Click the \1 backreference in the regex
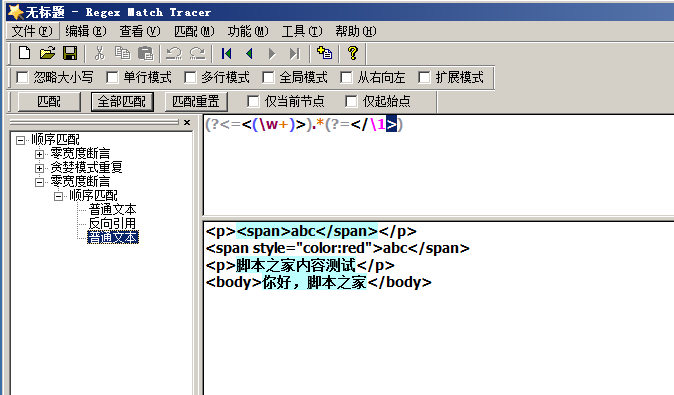 pos(378,125)
